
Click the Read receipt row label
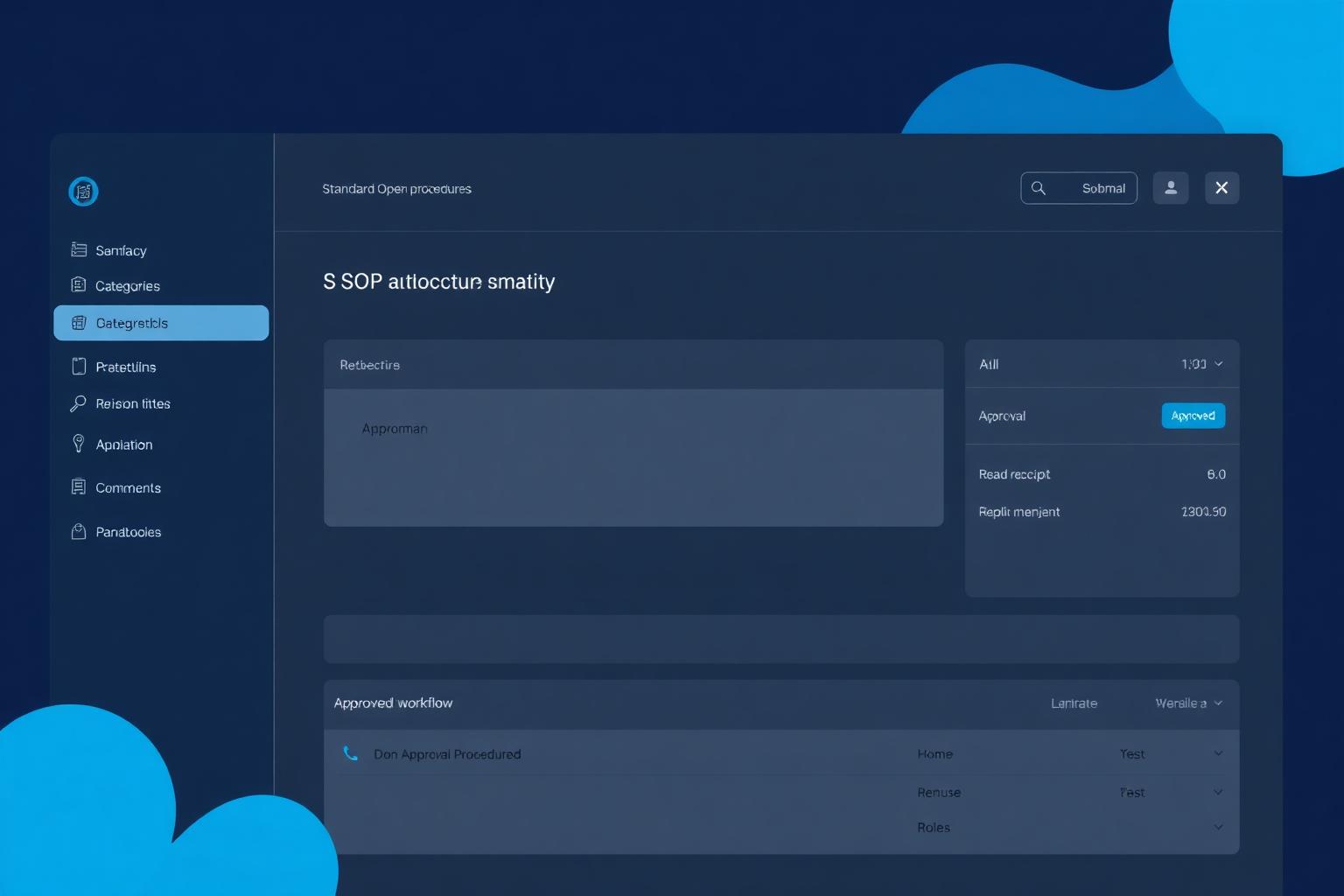[1014, 474]
